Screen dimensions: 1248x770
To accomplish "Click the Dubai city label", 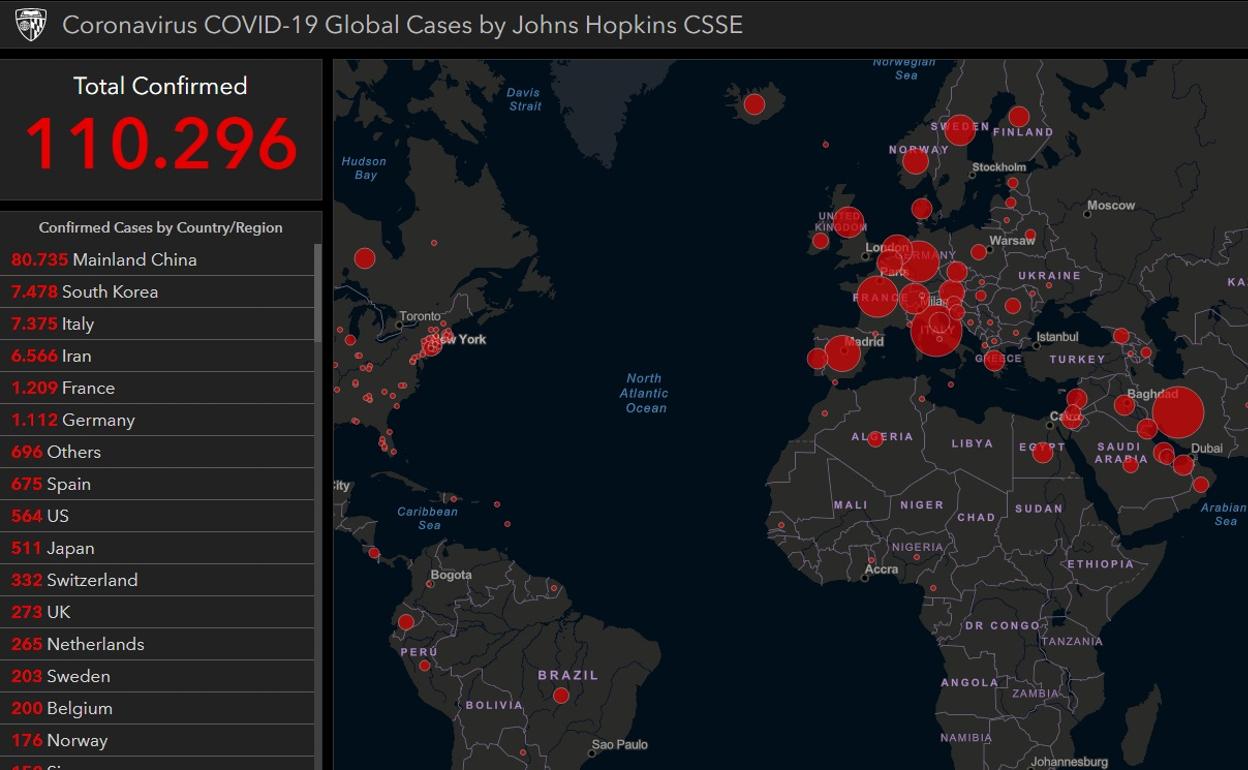I will coord(1207,449).
